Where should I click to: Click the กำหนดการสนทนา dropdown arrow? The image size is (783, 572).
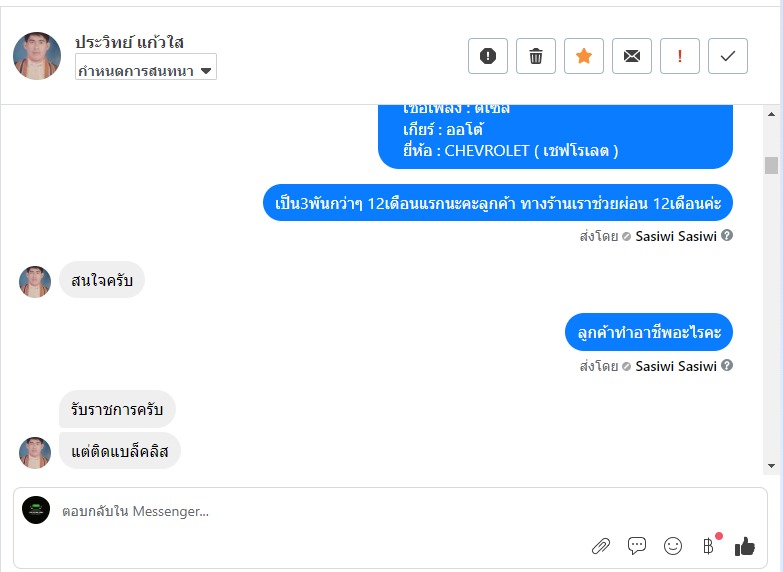pos(206,70)
